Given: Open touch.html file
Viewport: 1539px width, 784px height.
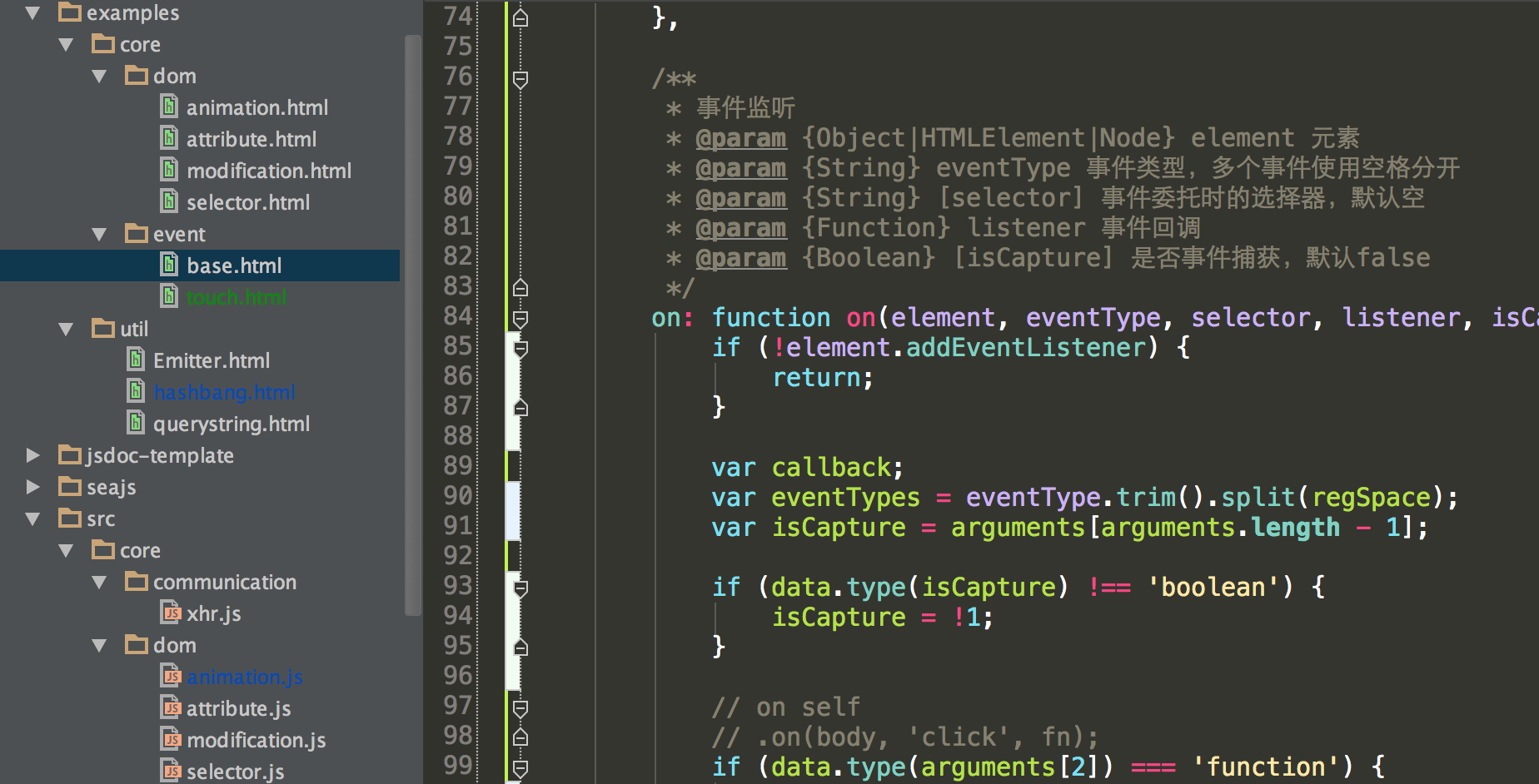Looking at the screenshot, I should [x=237, y=297].
